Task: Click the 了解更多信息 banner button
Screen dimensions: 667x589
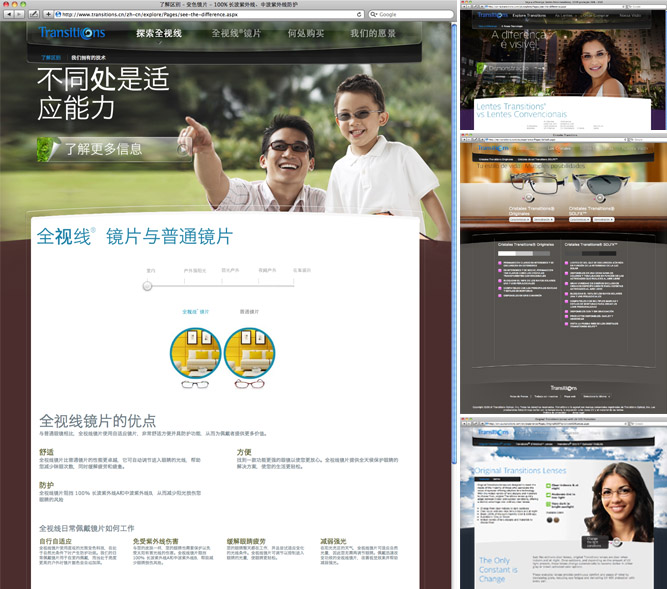Action: [114, 149]
